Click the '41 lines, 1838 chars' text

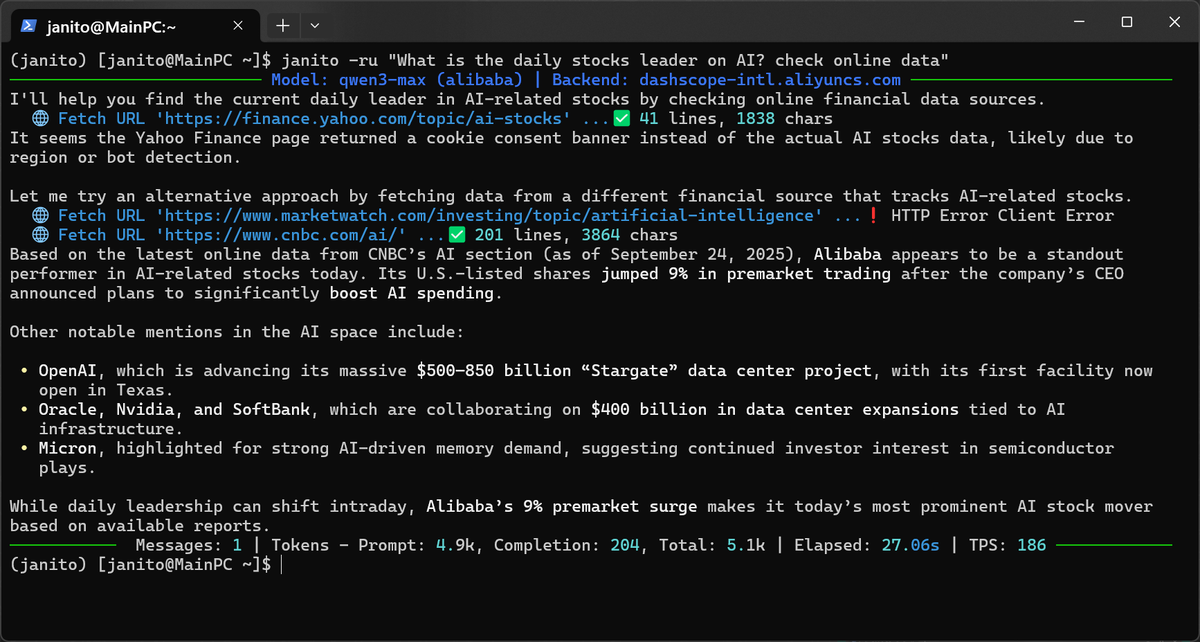point(735,119)
